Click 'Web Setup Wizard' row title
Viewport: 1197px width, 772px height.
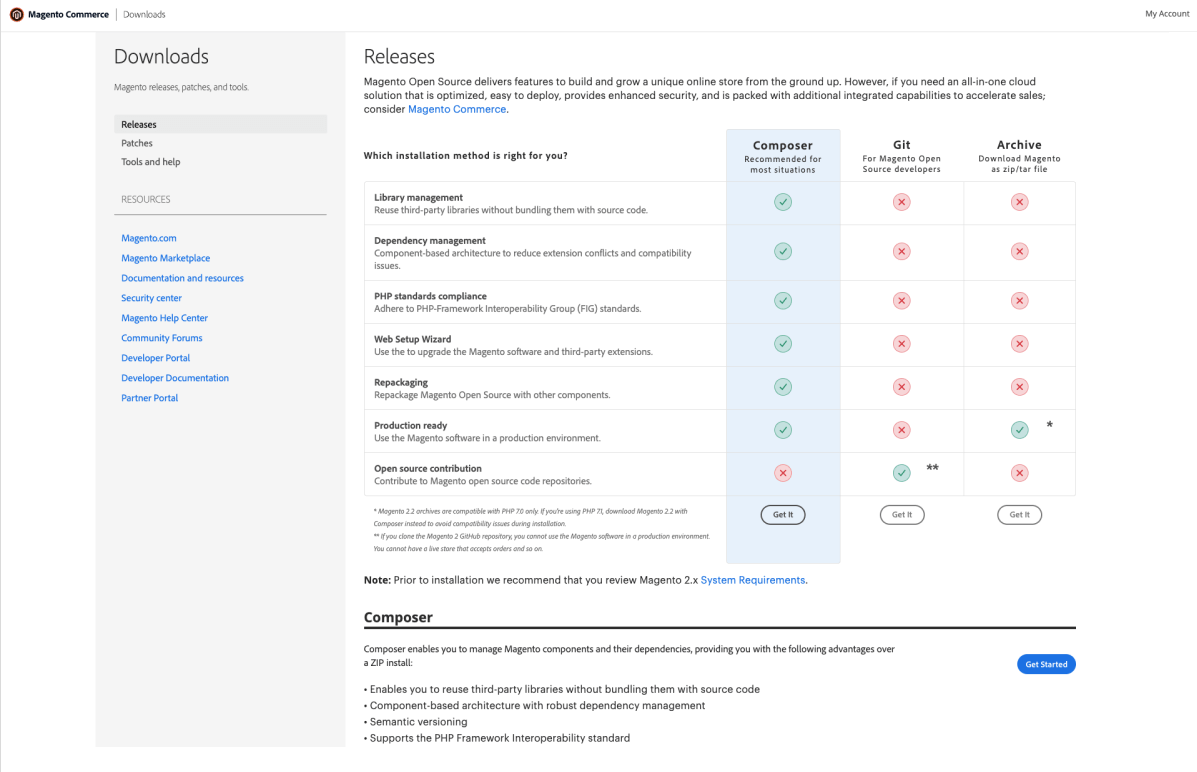412,339
